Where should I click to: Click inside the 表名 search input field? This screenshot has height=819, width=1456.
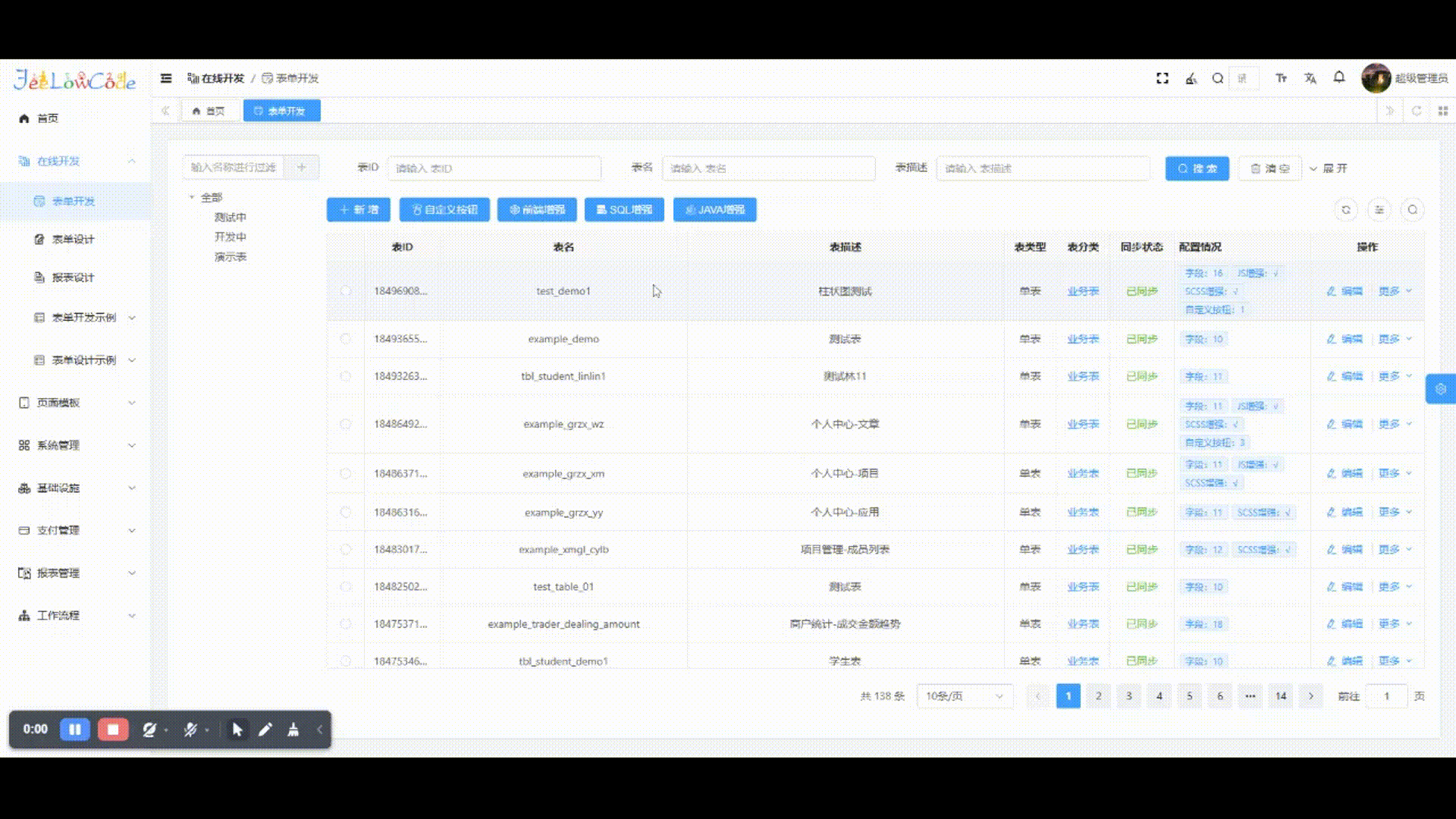coord(768,168)
